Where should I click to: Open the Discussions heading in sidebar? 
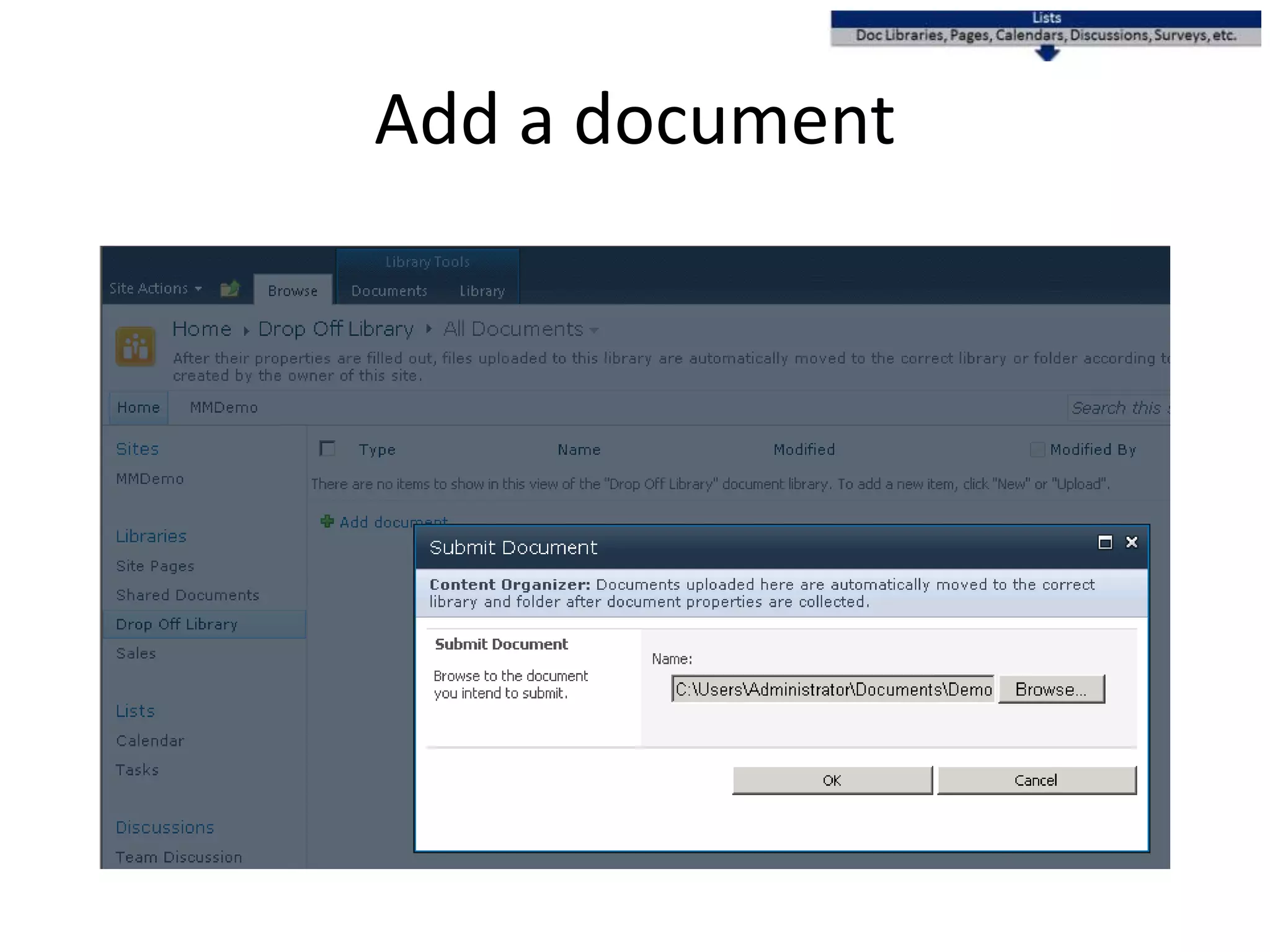point(165,827)
